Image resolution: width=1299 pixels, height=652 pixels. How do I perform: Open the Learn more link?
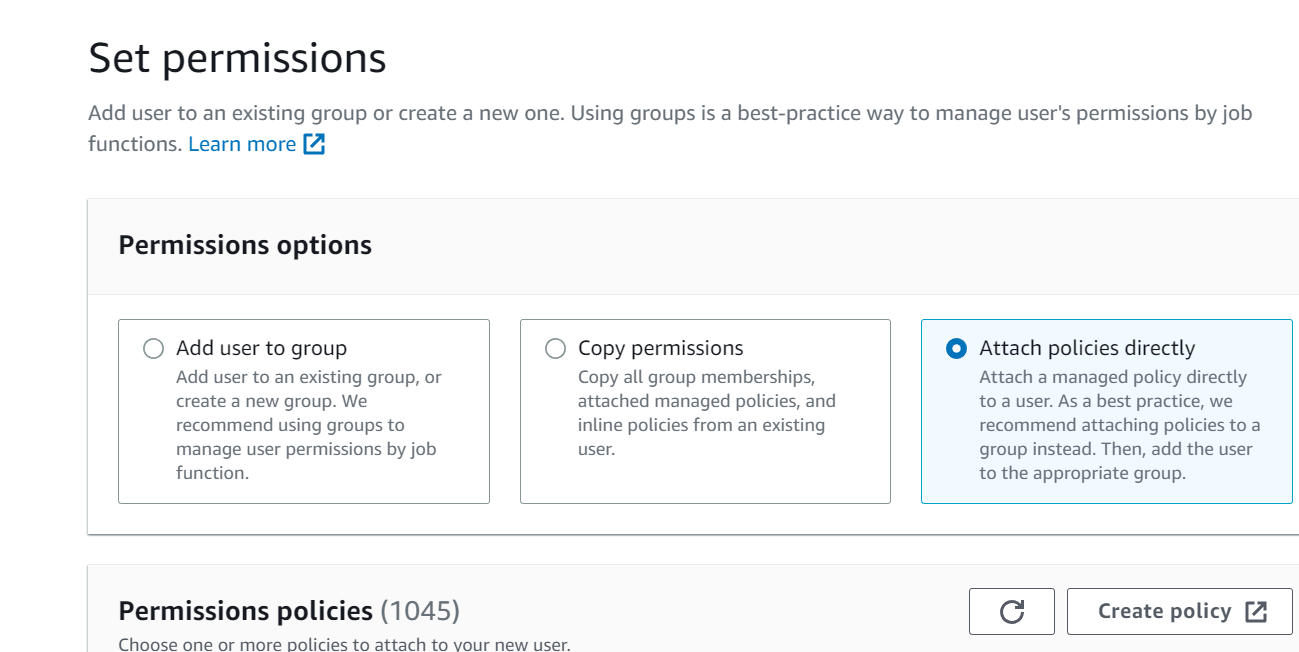242,144
